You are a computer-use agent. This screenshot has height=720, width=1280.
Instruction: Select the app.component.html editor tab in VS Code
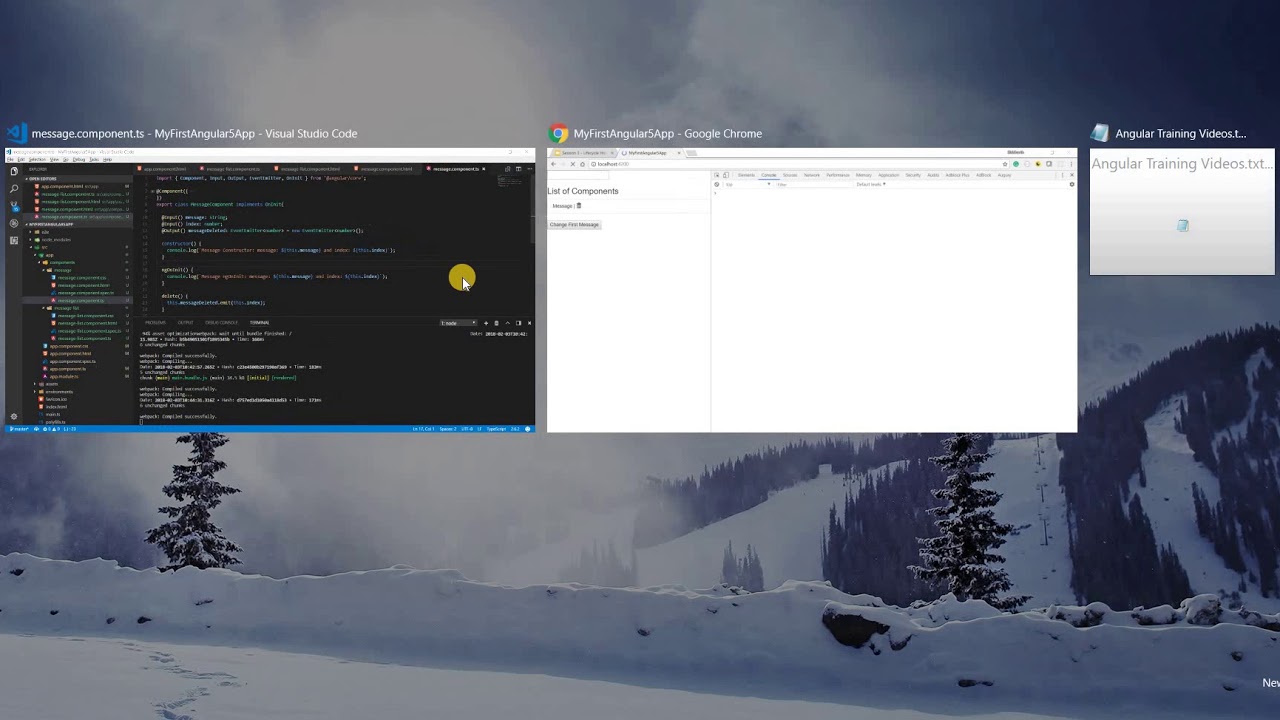click(163, 169)
